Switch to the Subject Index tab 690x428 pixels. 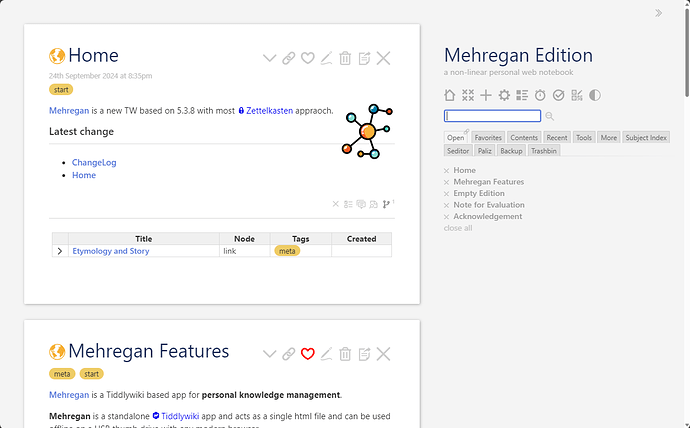(x=646, y=138)
